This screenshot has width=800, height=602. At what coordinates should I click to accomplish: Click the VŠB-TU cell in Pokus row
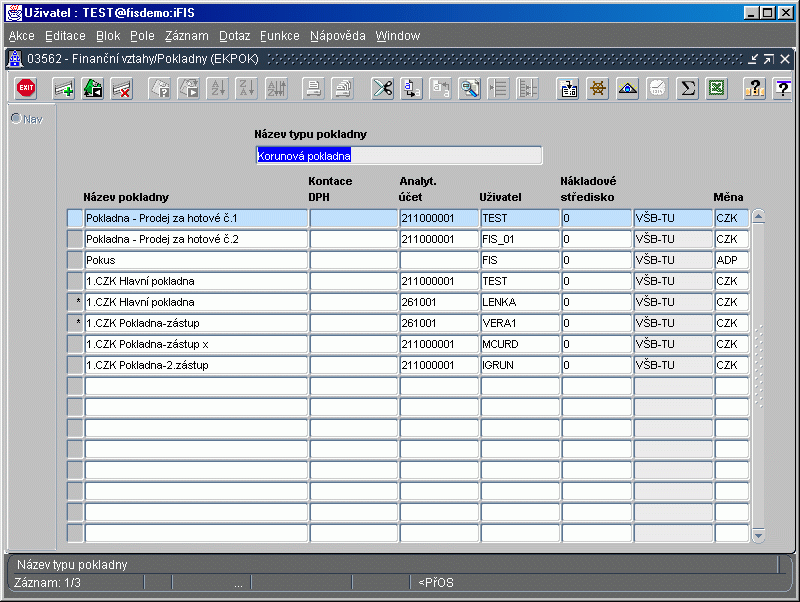coord(673,260)
